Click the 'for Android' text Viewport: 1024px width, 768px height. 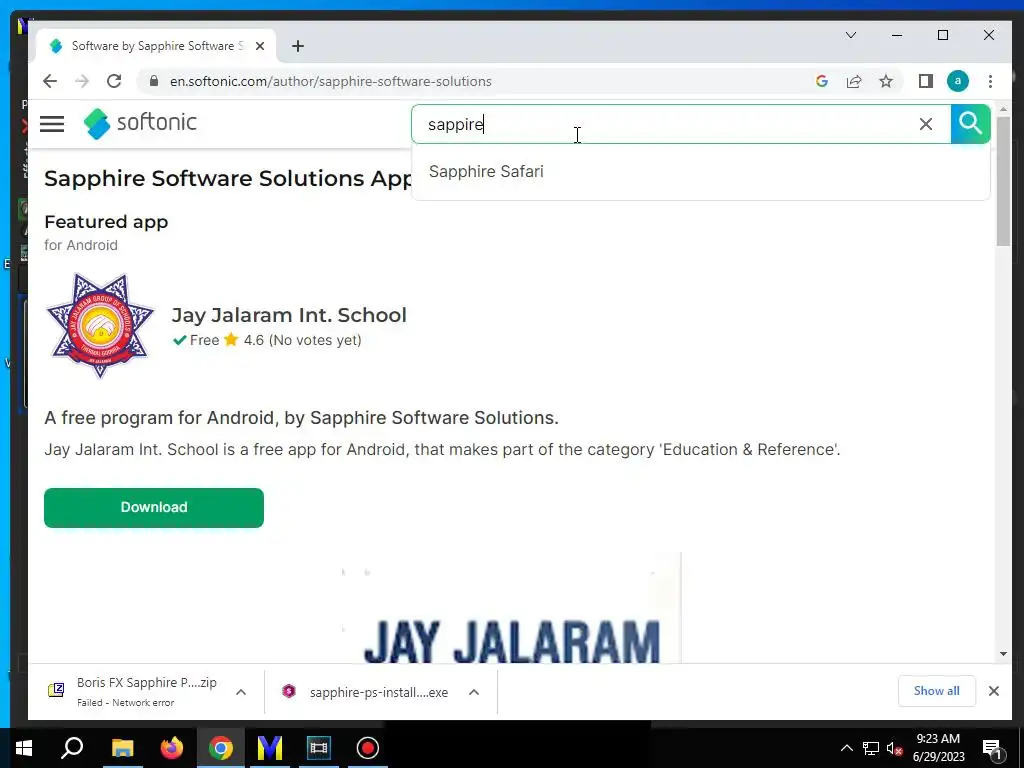tap(81, 245)
